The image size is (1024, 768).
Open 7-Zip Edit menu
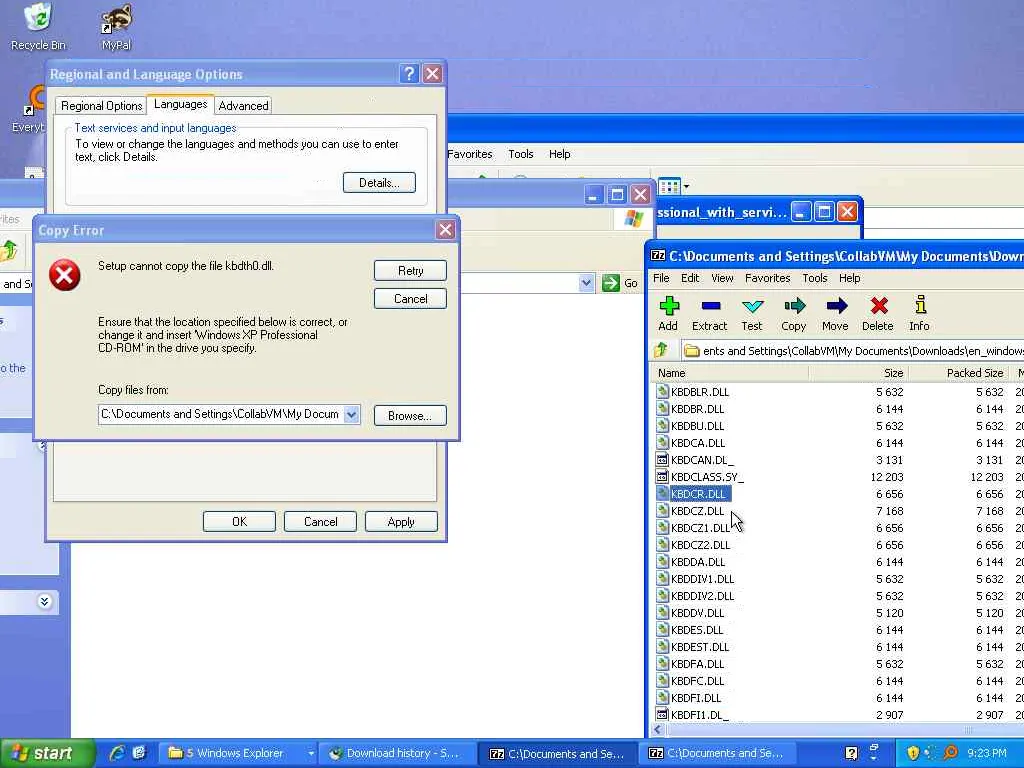click(x=690, y=278)
